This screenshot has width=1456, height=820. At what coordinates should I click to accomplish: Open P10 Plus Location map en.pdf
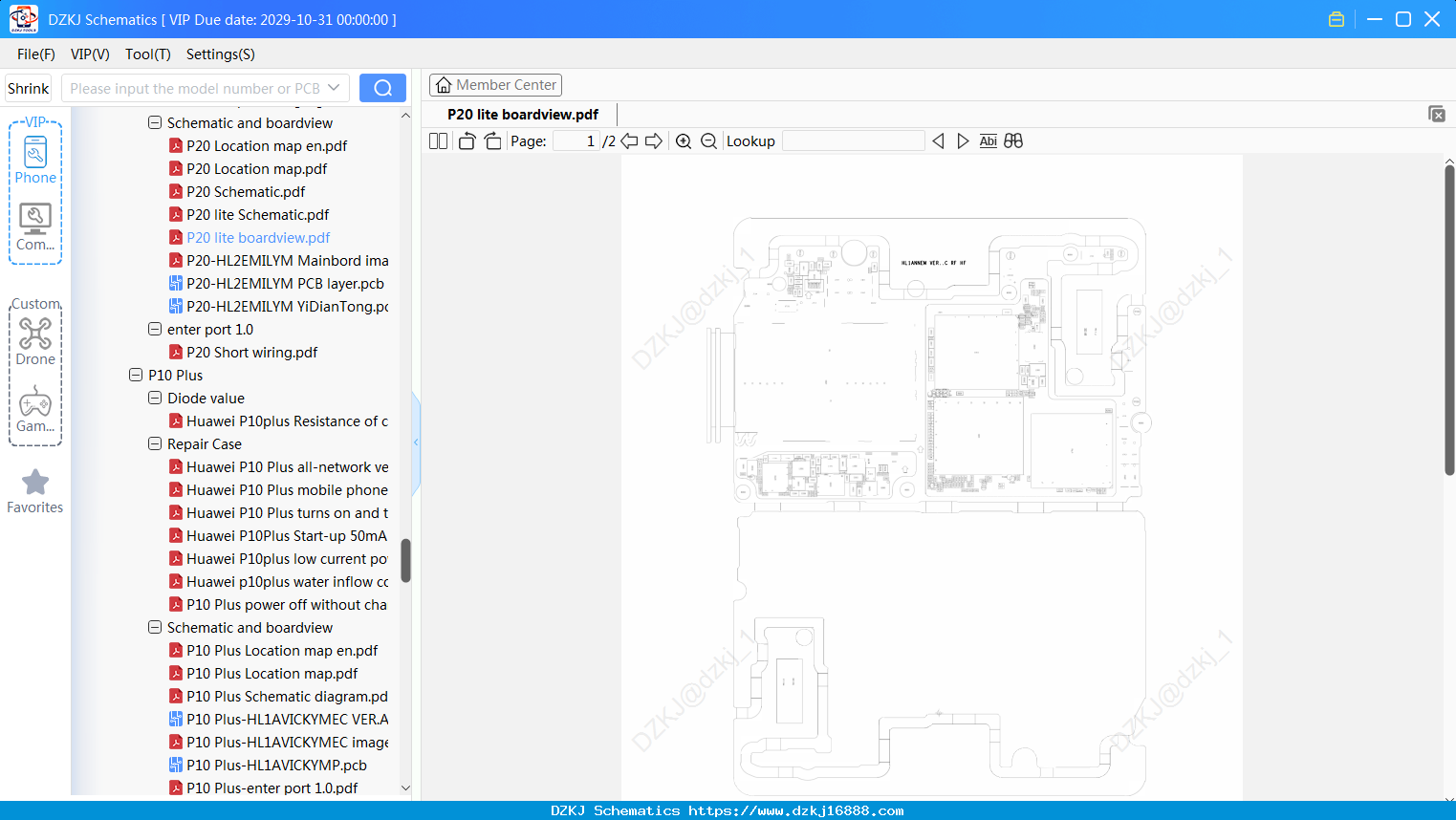pos(282,650)
